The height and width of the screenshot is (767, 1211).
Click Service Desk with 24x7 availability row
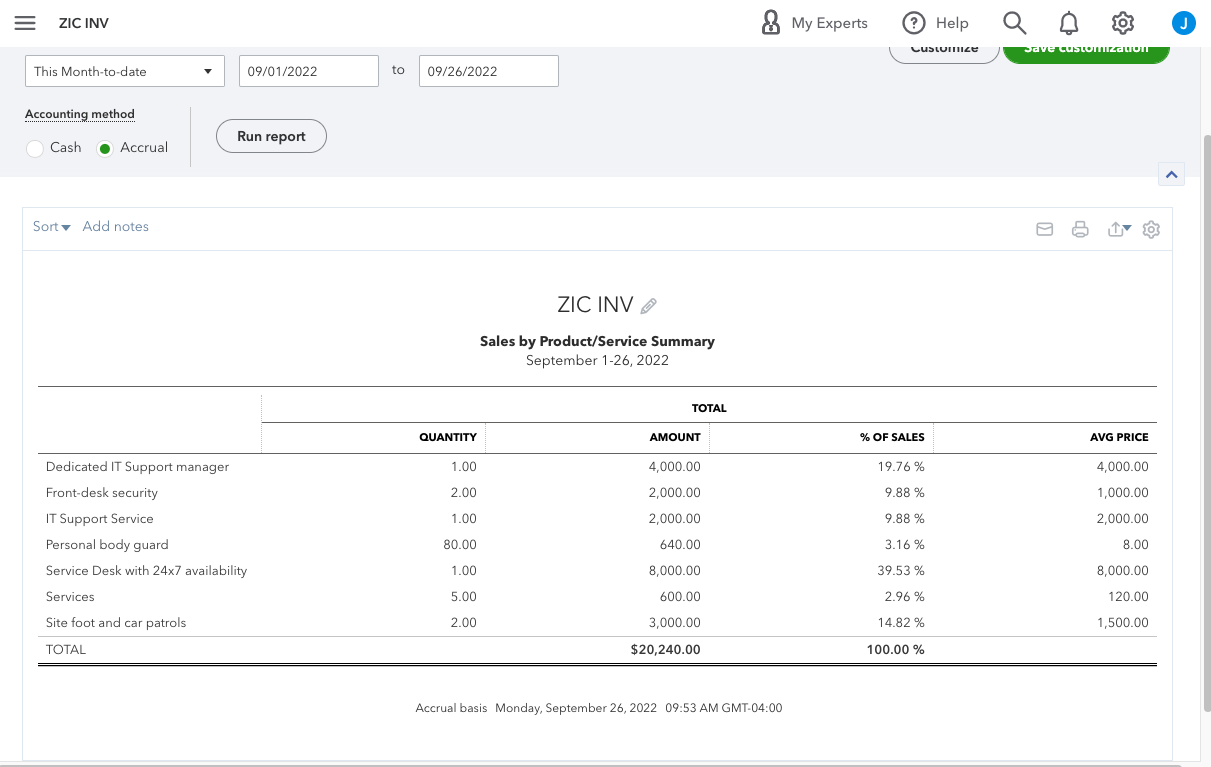pos(147,571)
